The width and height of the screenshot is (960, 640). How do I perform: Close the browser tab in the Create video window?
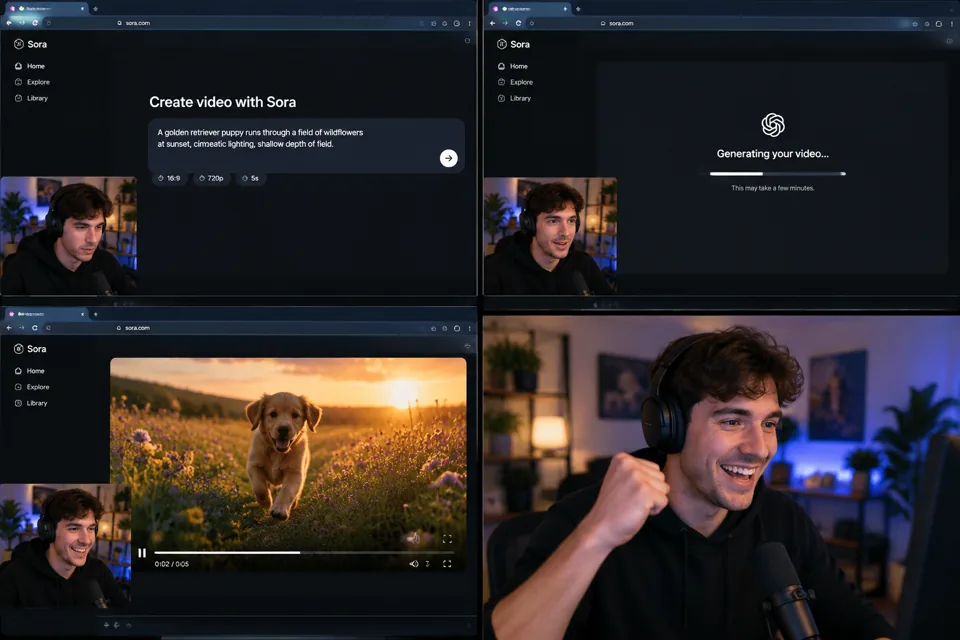click(x=83, y=9)
